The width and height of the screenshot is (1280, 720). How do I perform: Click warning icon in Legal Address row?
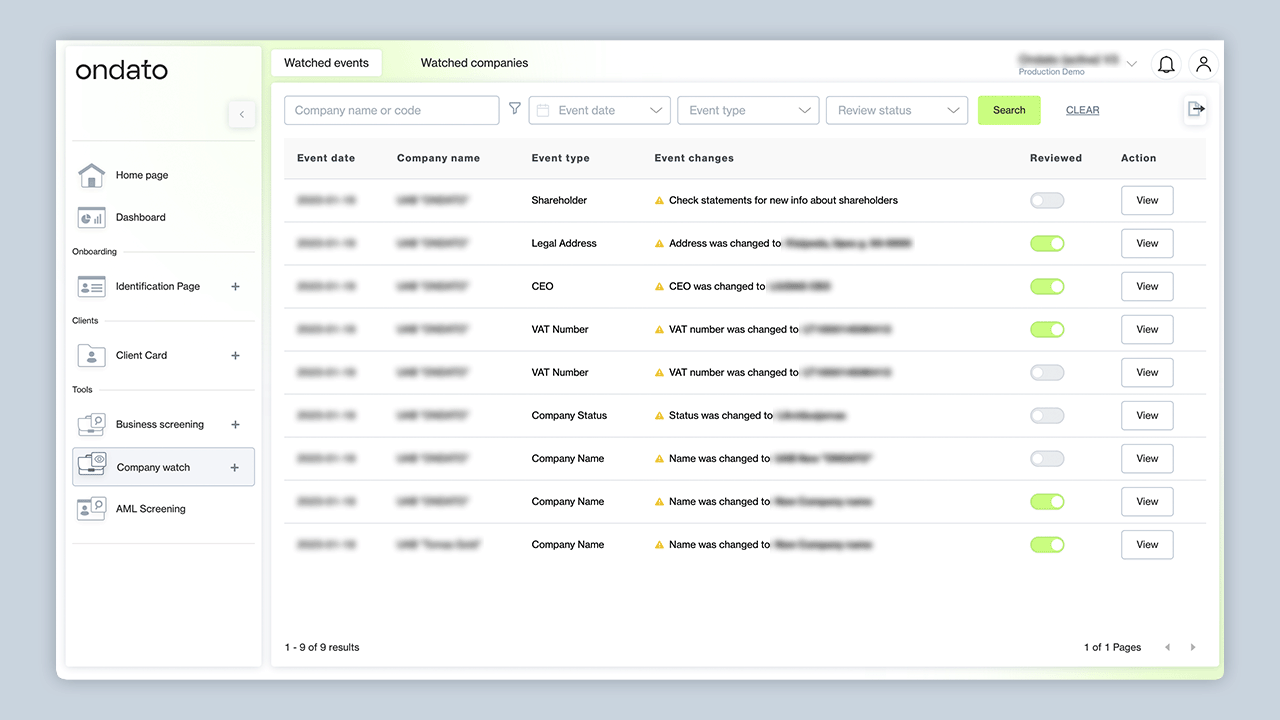(x=659, y=243)
